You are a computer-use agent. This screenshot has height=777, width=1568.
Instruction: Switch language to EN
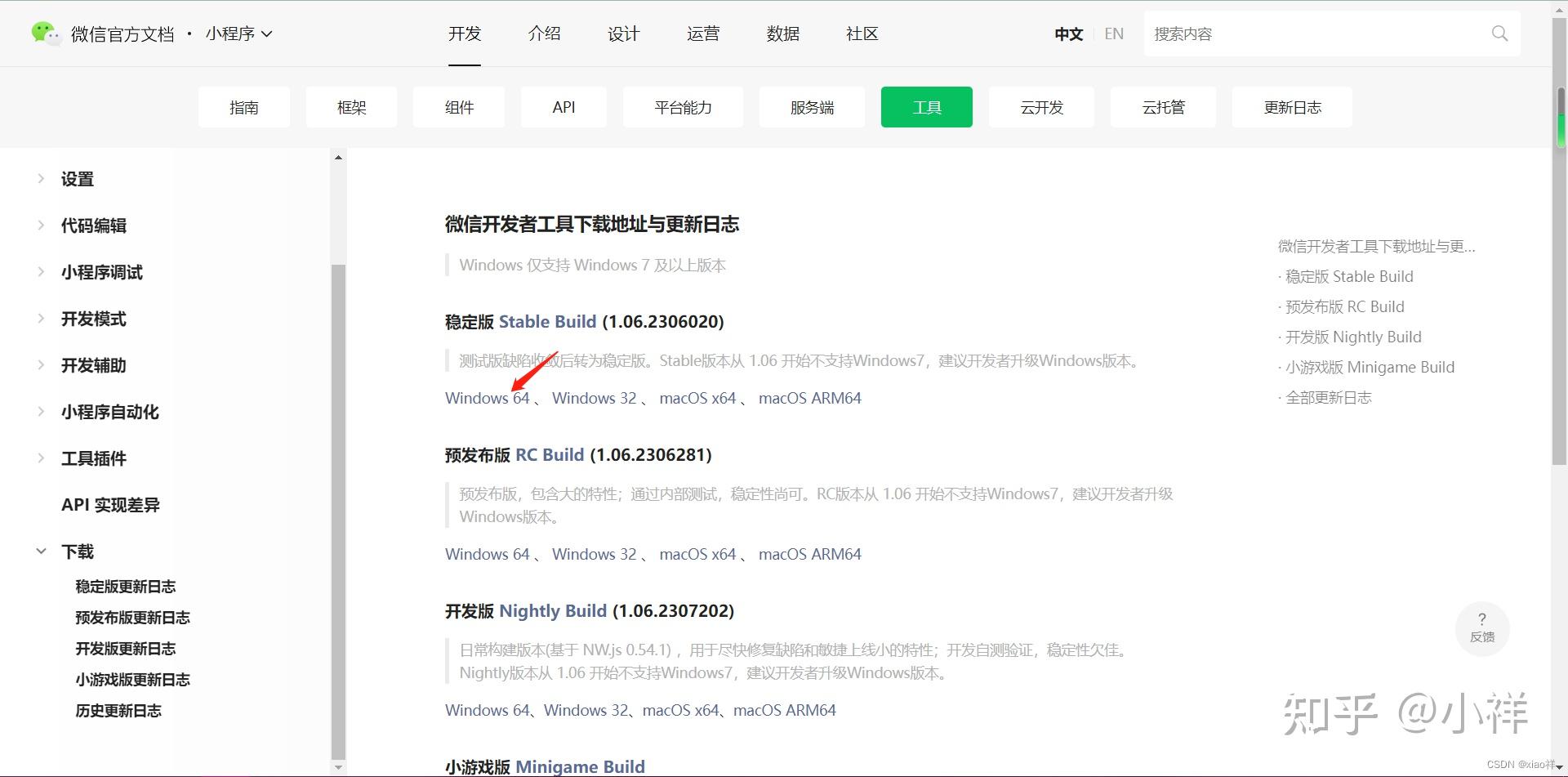(1113, 33)
